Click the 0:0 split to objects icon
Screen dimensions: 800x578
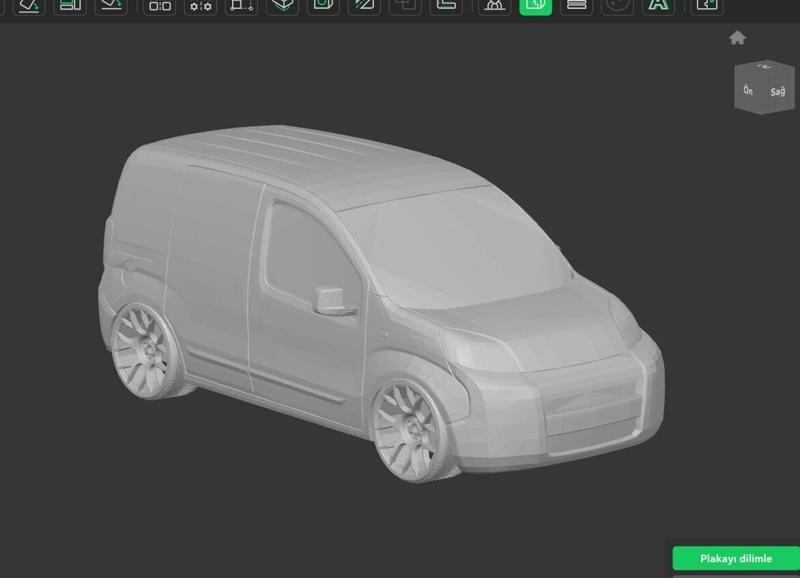160,7
